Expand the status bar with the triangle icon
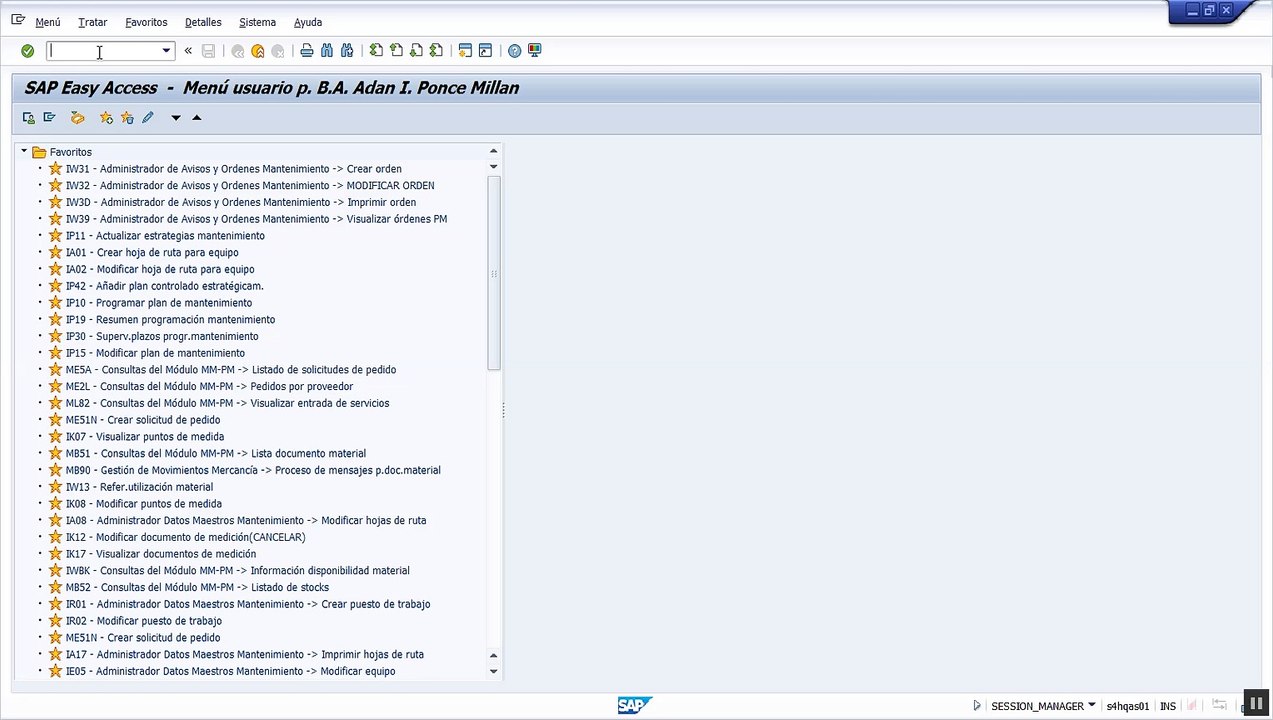This screenshot has width=1273, height=720. 977,706
